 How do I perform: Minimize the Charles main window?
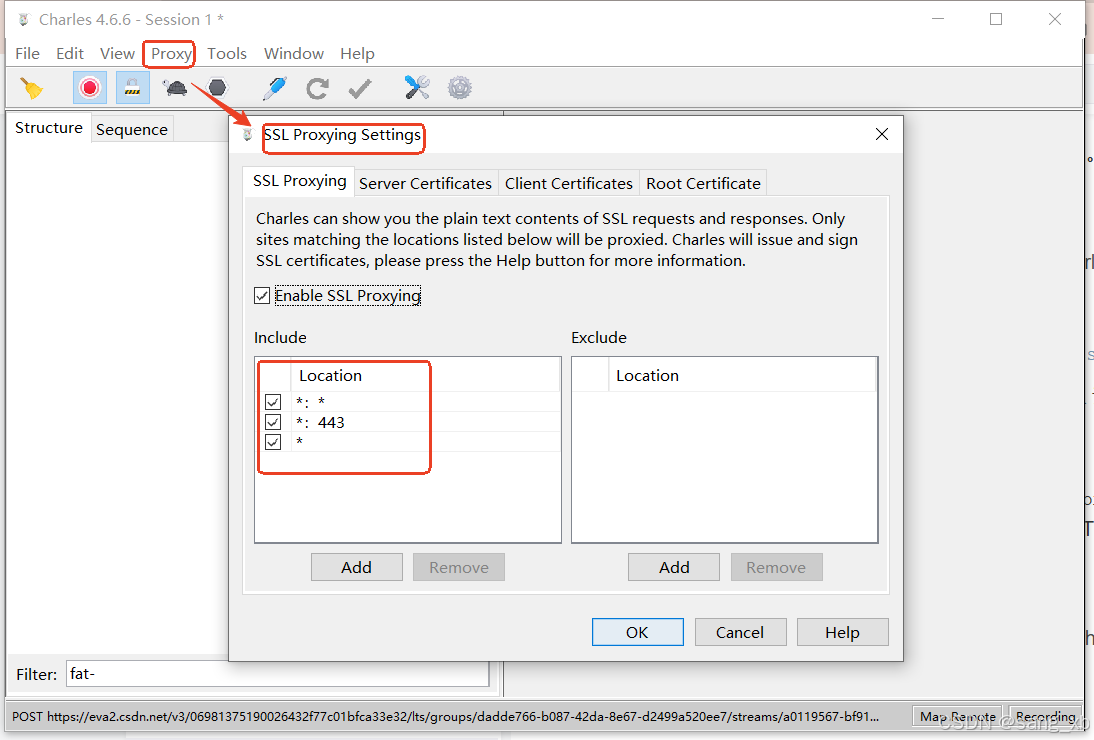[x=938, y=20]
